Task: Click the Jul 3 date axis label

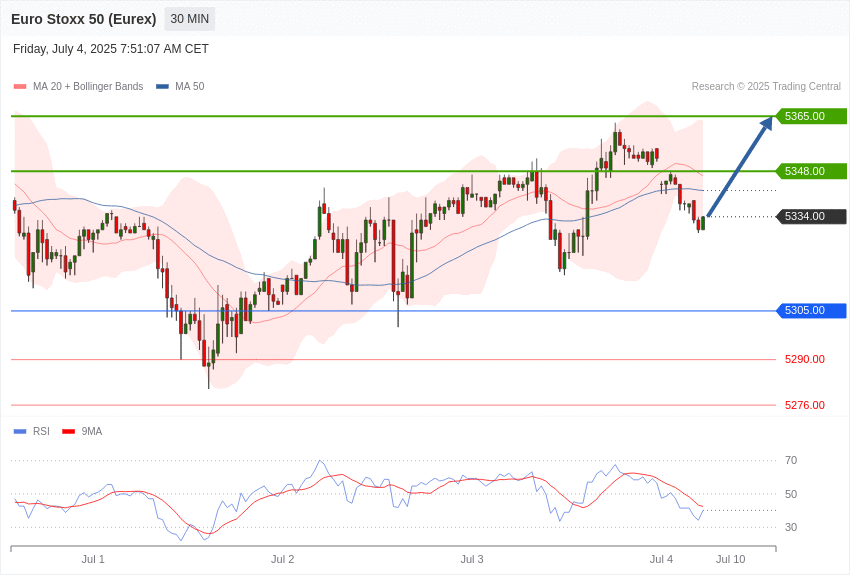Action: click(472, 559)
